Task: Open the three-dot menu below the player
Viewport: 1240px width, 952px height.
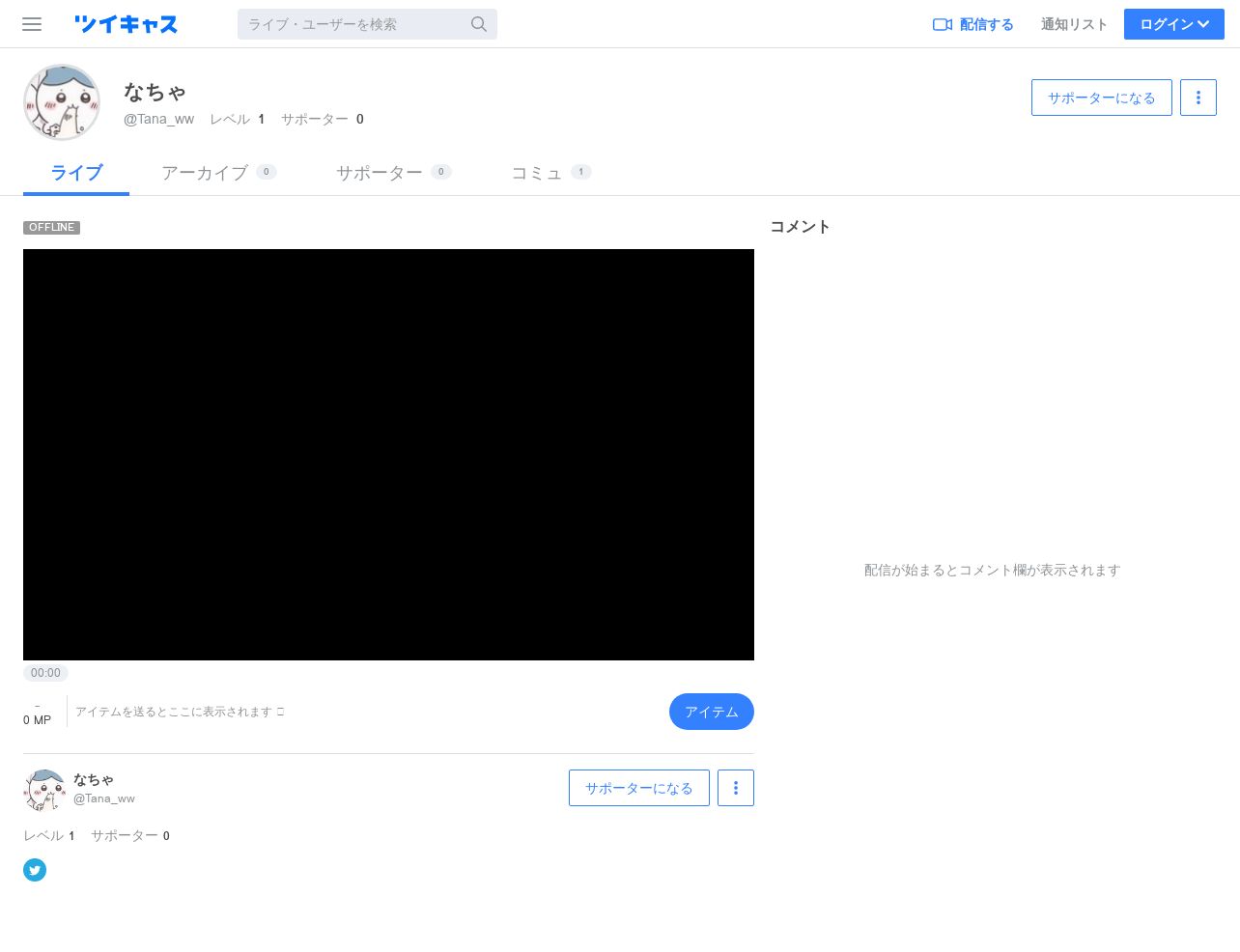Action: tap(736, 788)
